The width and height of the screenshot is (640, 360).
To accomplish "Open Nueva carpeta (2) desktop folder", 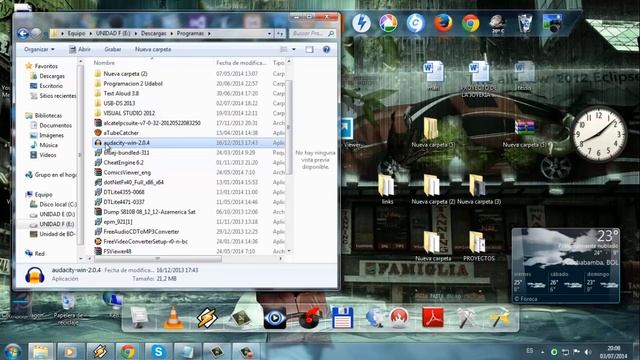I will 433,189.
